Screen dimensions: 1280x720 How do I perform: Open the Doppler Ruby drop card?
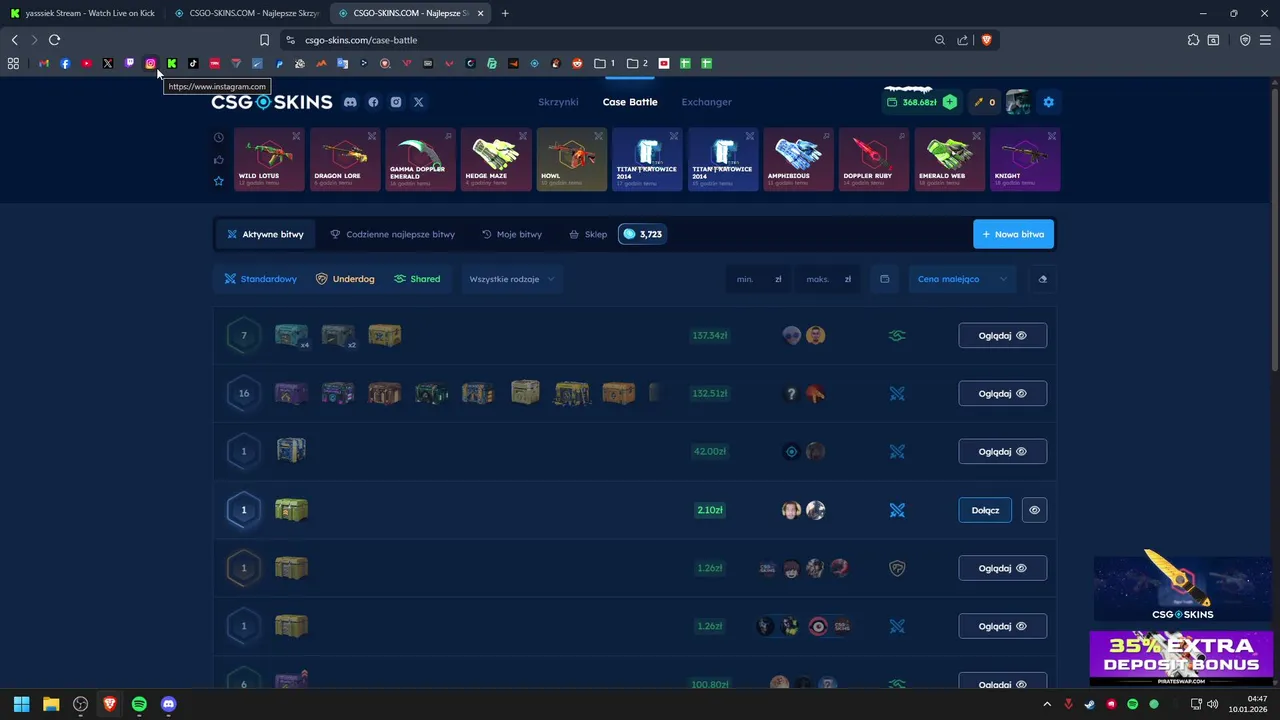click(x=874, y=159)
